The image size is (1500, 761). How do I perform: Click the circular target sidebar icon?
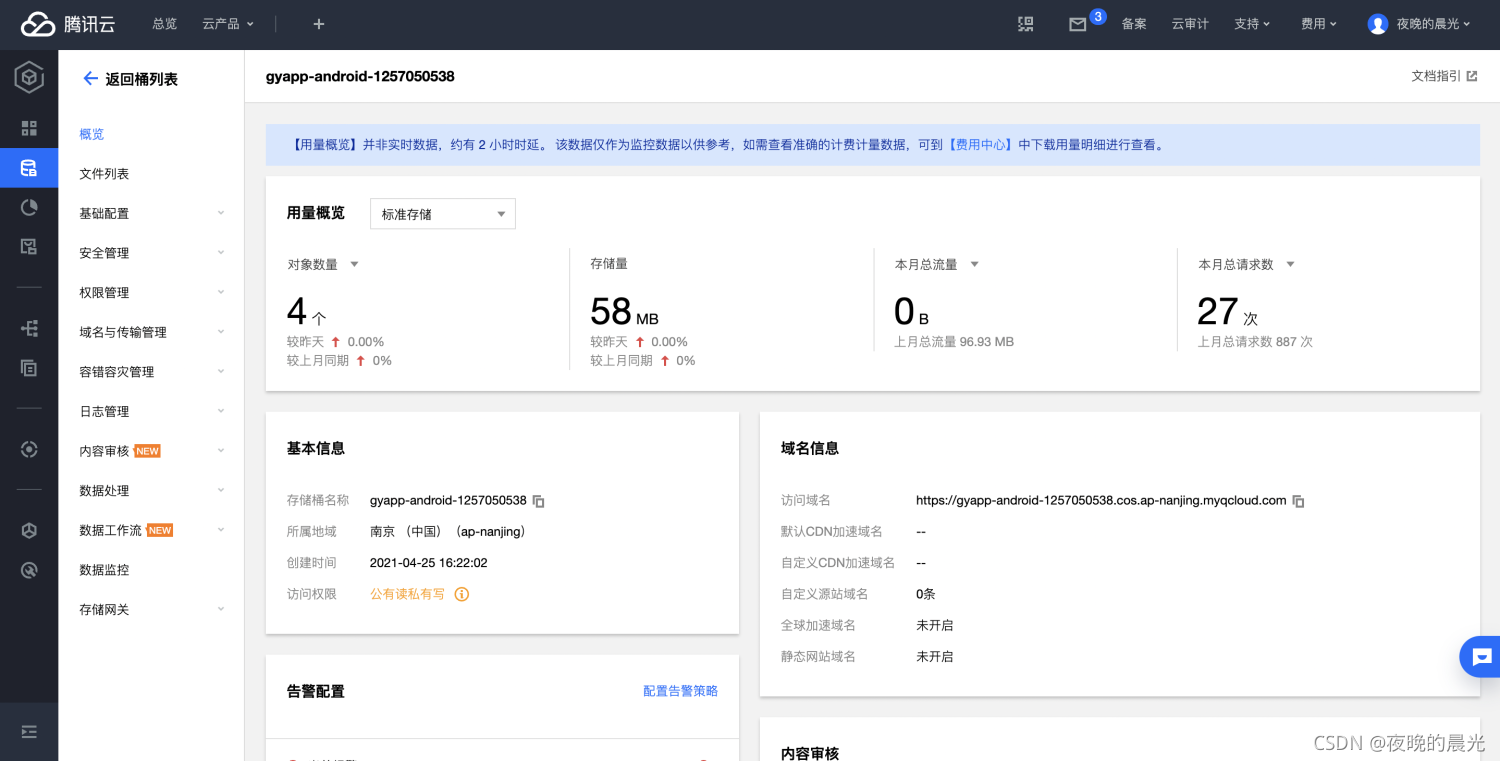click(x=29, y=450)
